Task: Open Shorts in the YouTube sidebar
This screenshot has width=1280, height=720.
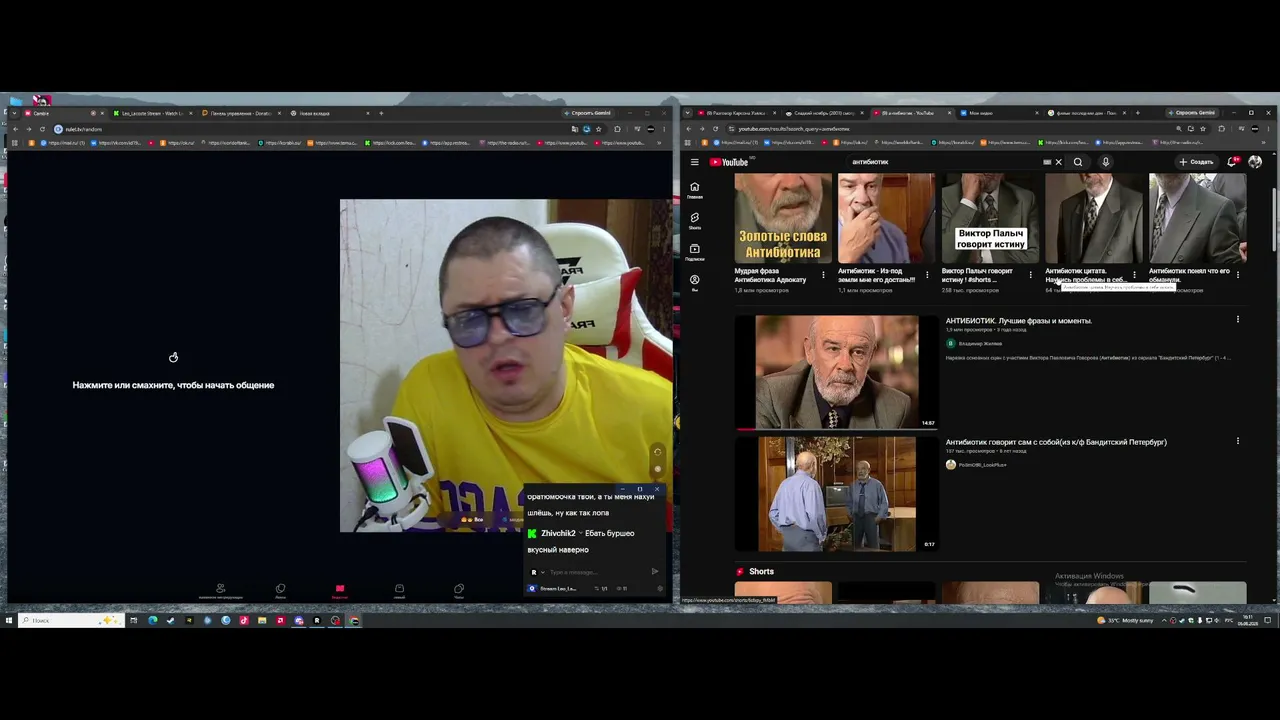Action: coord(695,221)
